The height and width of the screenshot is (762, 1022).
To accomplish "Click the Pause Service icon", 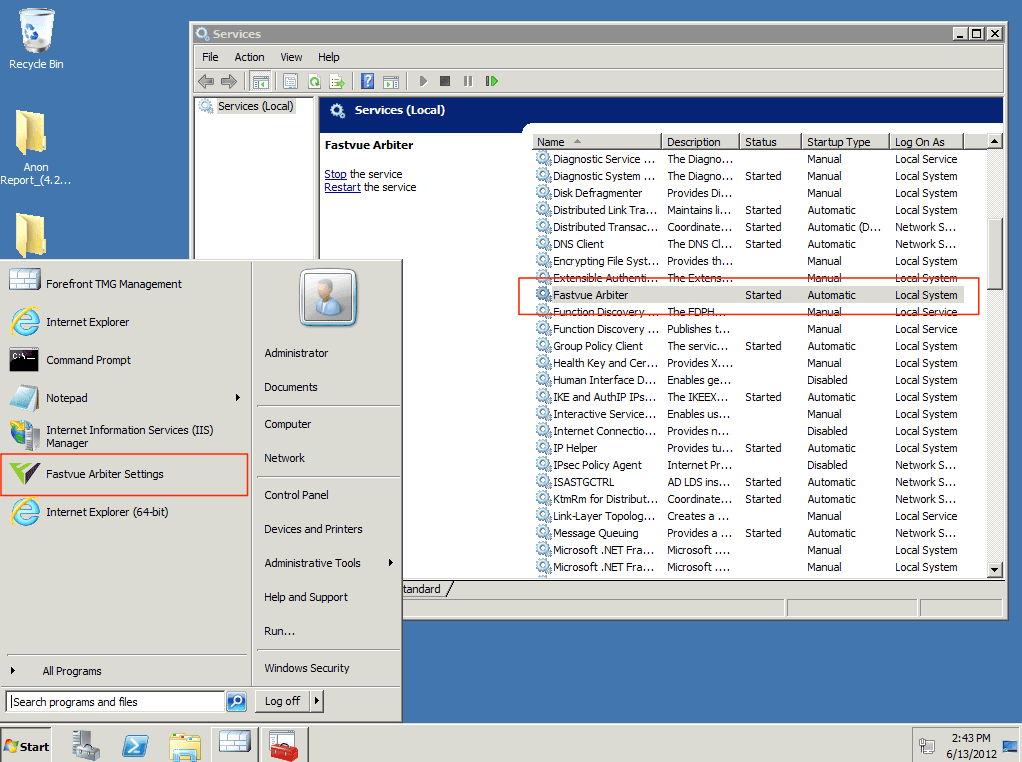I will (x=468, y=81).
